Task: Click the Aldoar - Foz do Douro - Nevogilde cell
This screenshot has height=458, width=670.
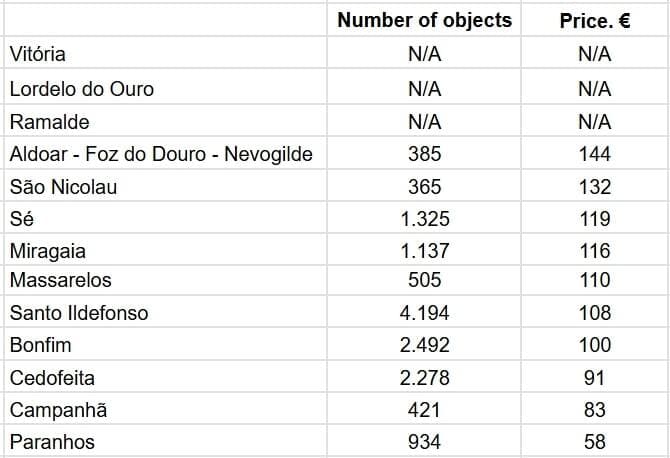Action: tap(161, 154)
